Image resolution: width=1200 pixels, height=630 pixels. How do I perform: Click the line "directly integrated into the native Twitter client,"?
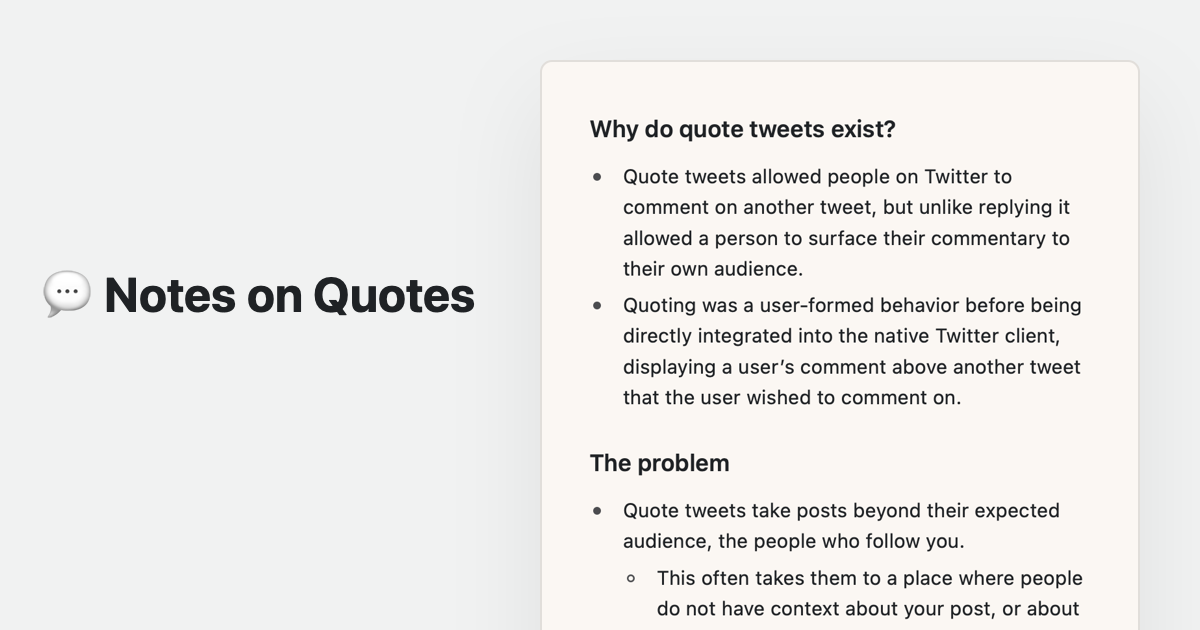pos(840,336)
